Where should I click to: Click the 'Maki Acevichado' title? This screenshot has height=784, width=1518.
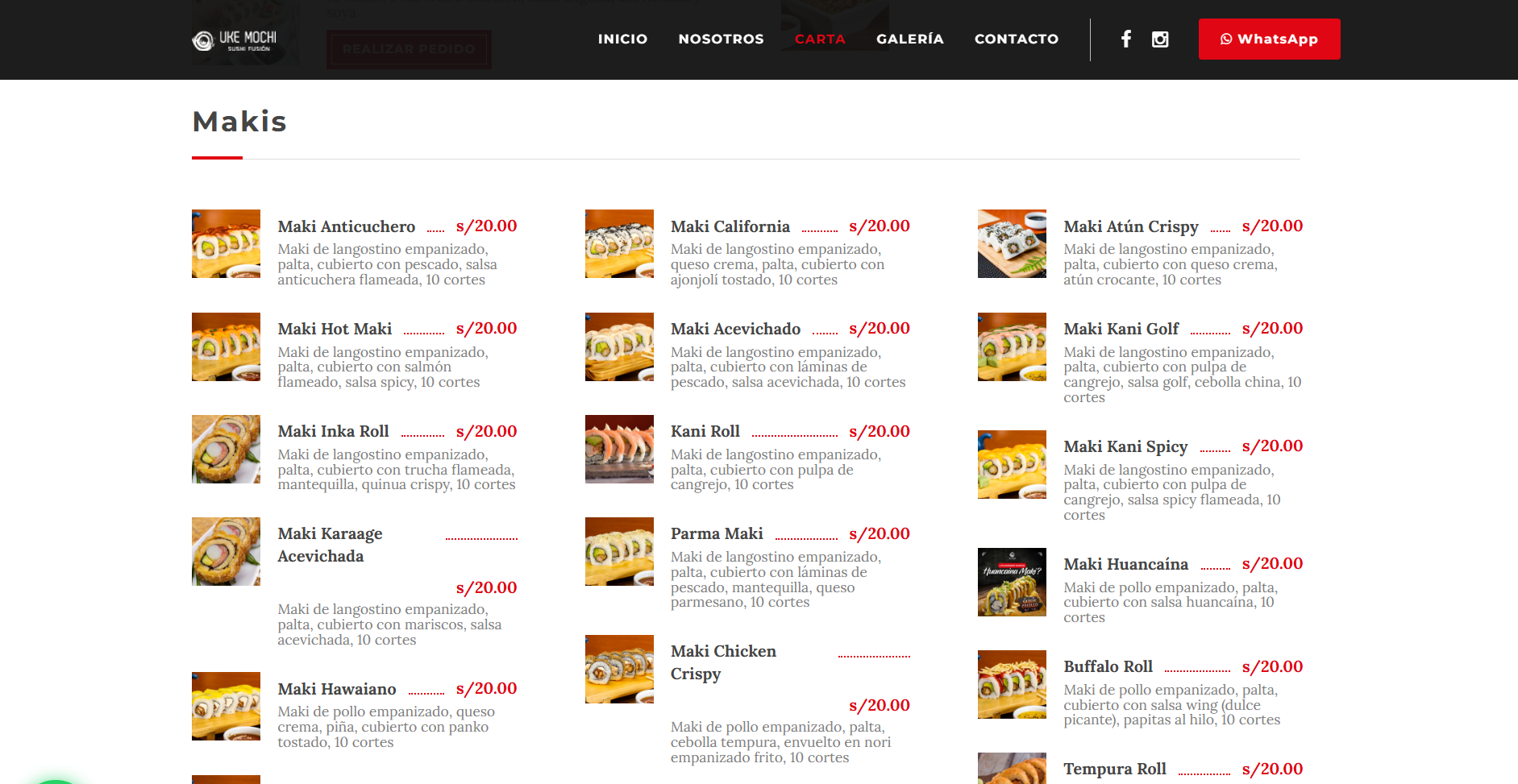coord(735,329)
